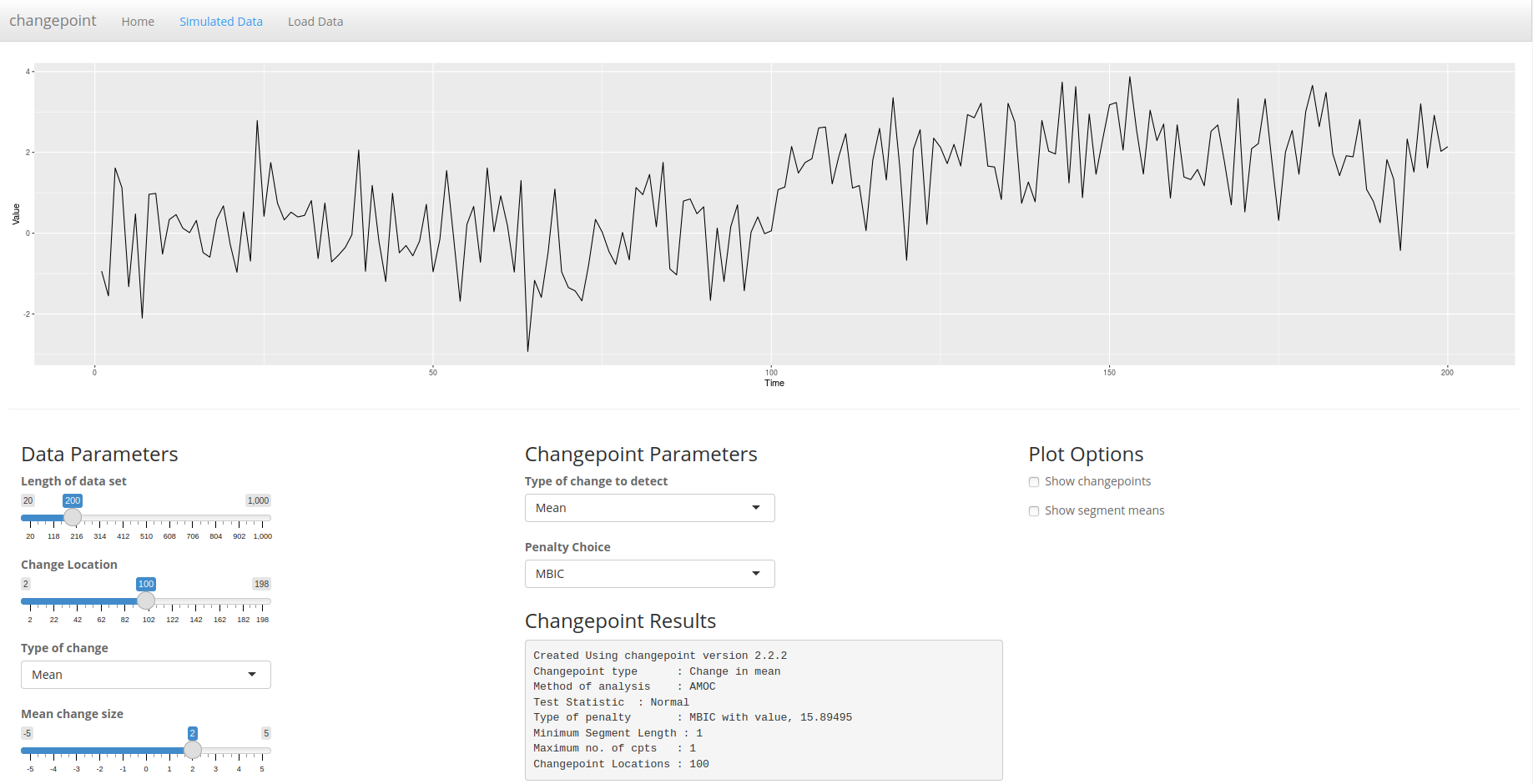Click the blue 200 value badge above slider
Screen dimensions: 1533x784
(x=72, y=500)
